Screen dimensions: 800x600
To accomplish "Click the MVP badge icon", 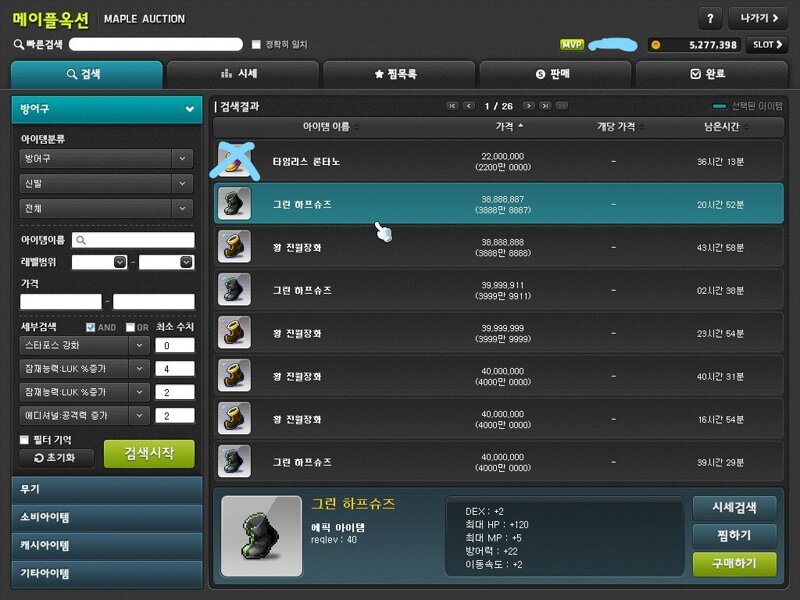I will (572, 45).
